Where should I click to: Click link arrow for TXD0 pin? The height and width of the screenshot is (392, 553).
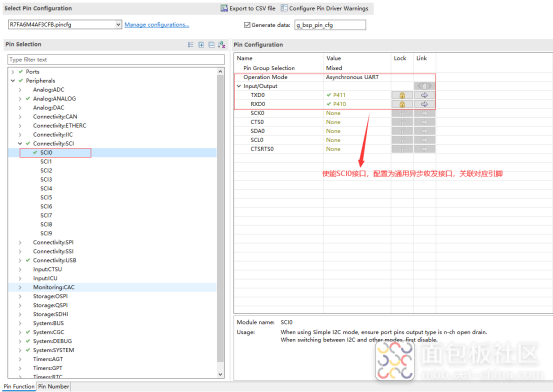pos(424,95)
